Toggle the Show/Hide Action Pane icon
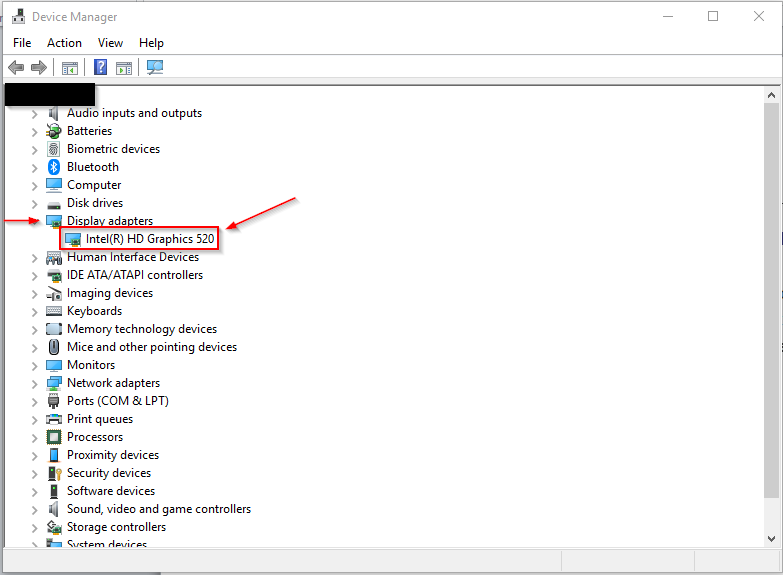 click(x=124, y=68)
